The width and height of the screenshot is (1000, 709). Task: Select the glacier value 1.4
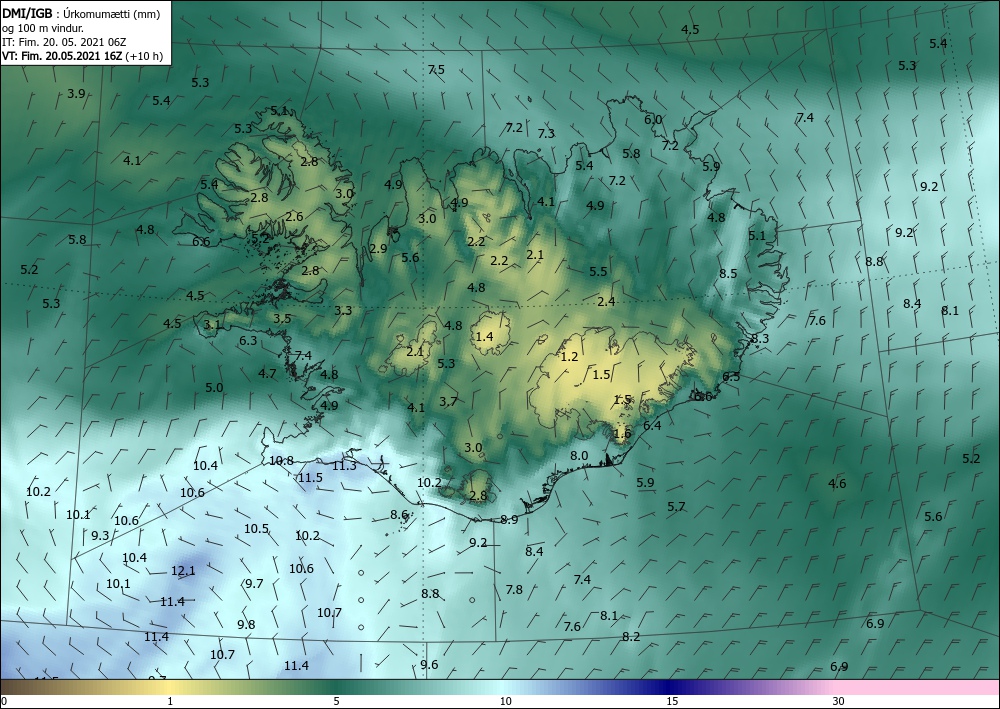coord(485,336)
